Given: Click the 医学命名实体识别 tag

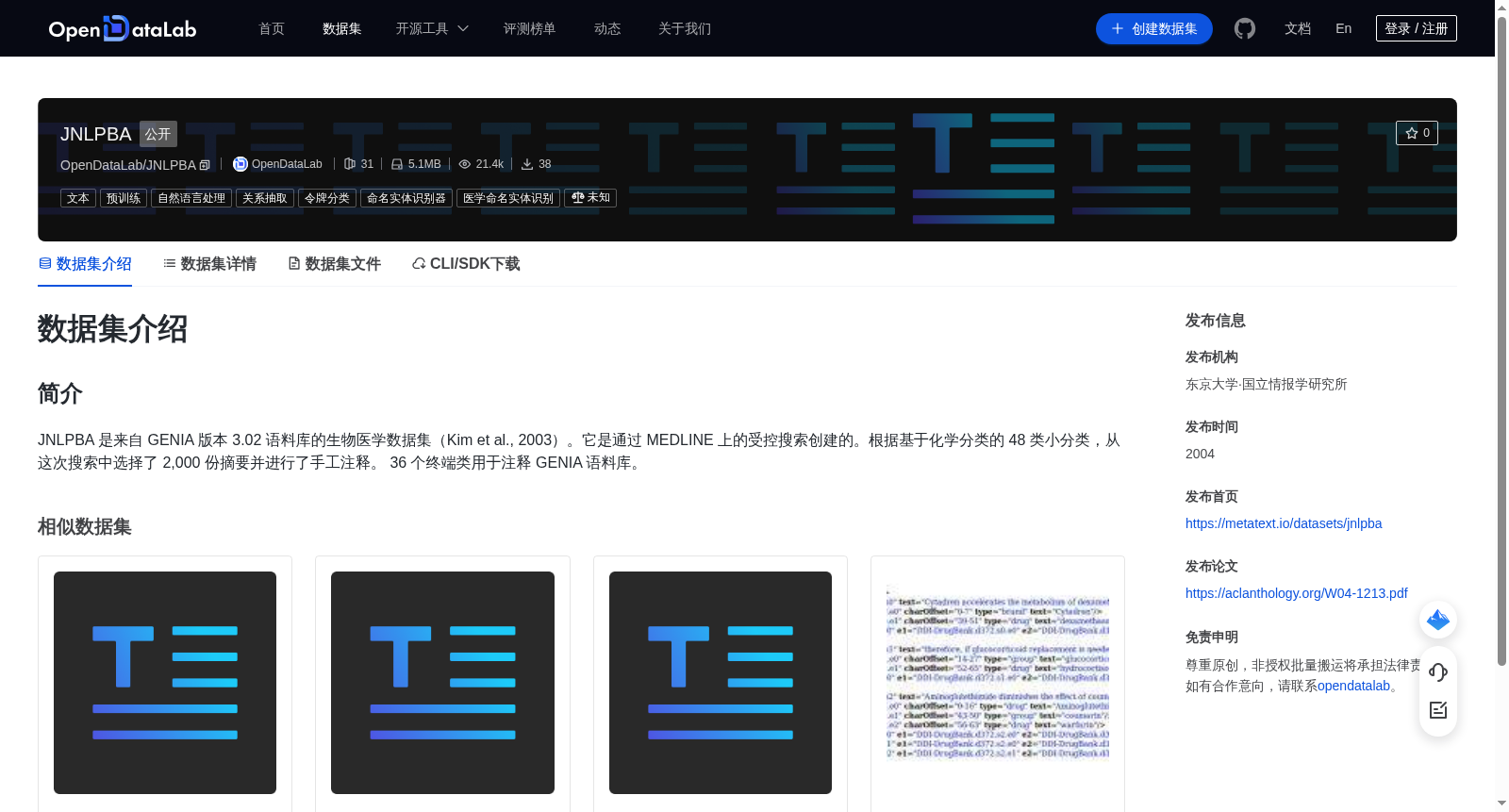Looking at the screenshot, I should pos(508,198).
